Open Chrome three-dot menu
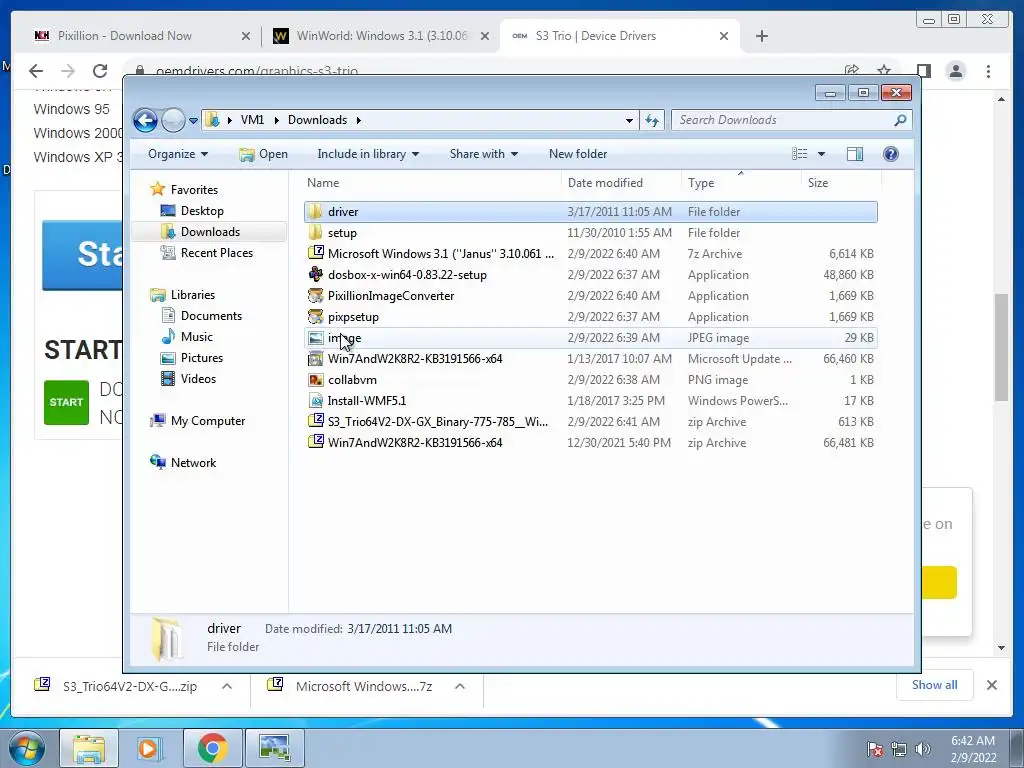 coord(988,71)
